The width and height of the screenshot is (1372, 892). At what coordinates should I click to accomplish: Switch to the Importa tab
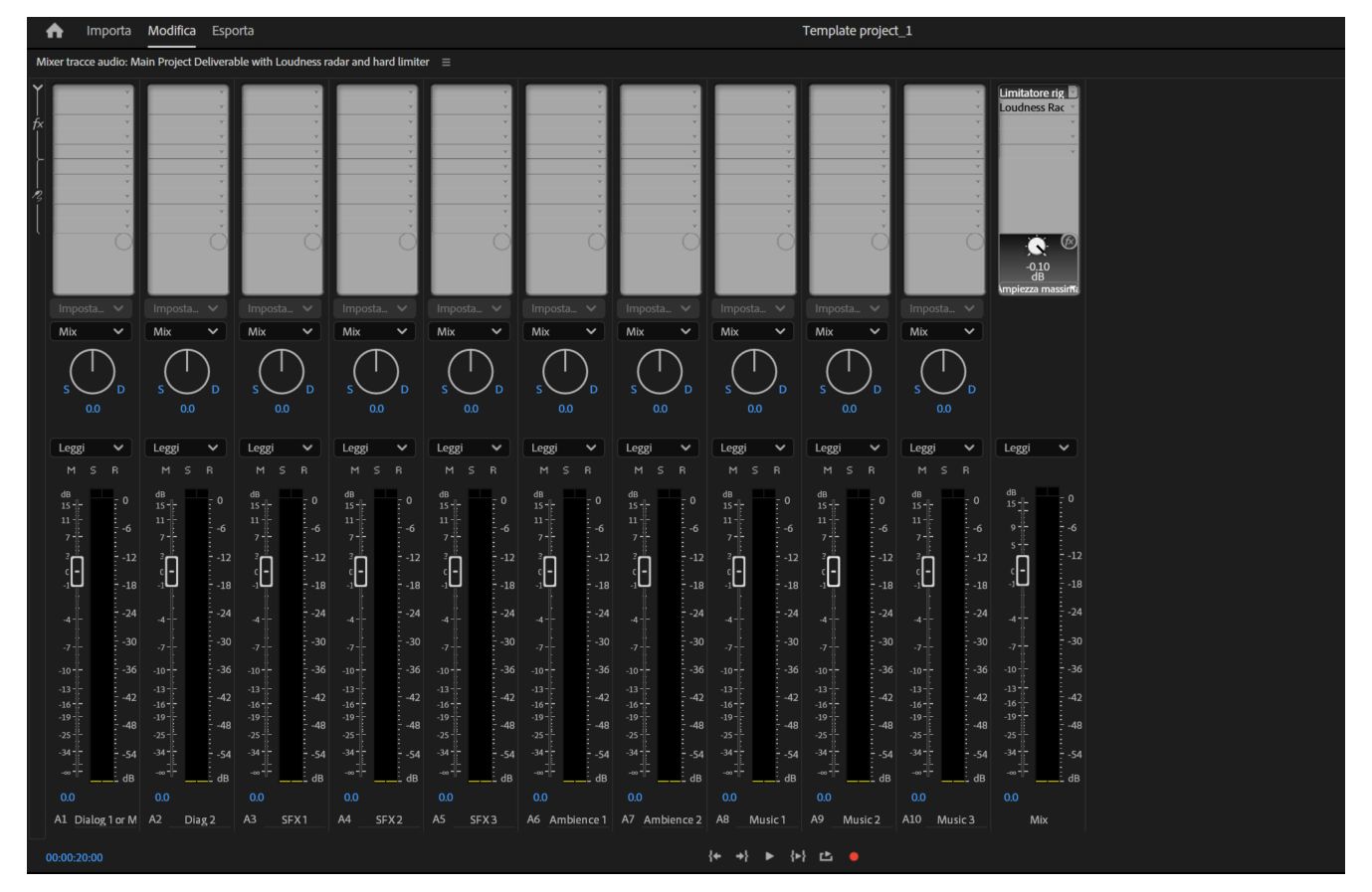pos(108,31)
